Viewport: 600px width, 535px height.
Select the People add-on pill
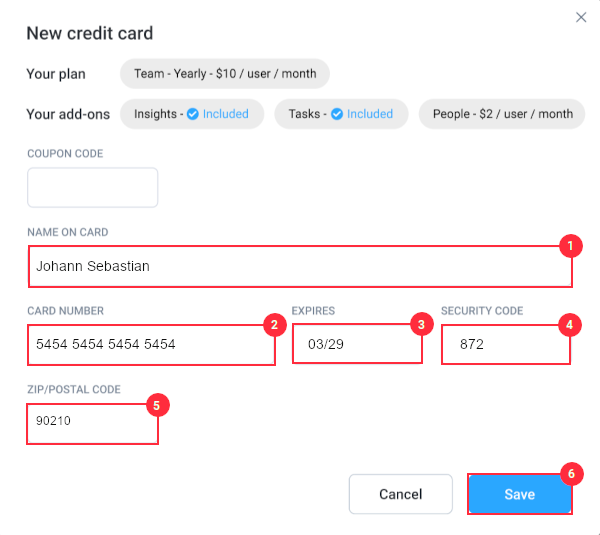click(x=502, y=114)
